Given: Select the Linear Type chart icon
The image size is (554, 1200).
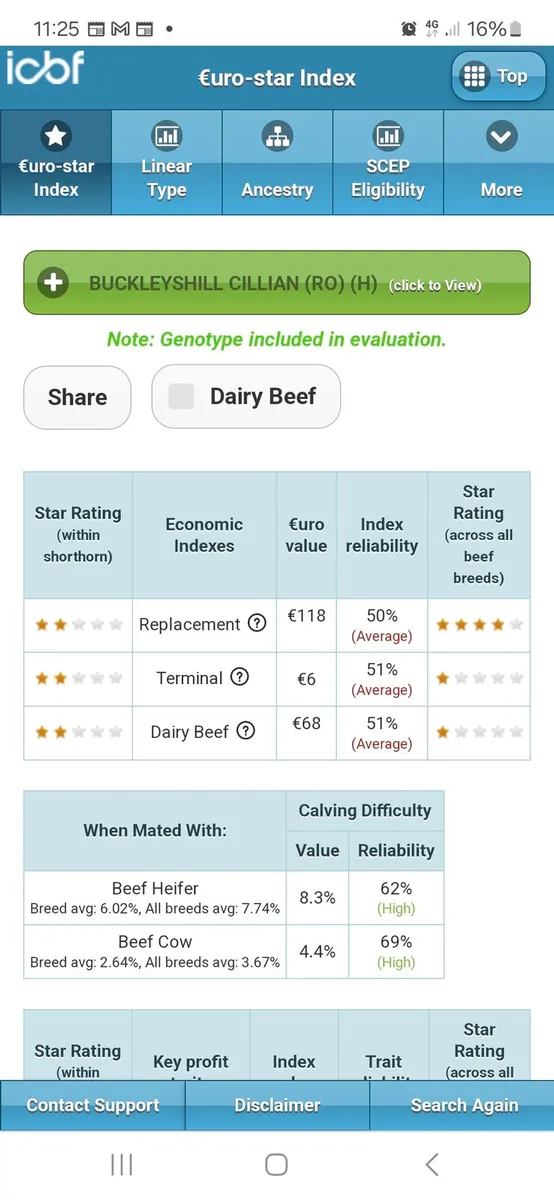Looking at the screenshot, I should point(166,137).
